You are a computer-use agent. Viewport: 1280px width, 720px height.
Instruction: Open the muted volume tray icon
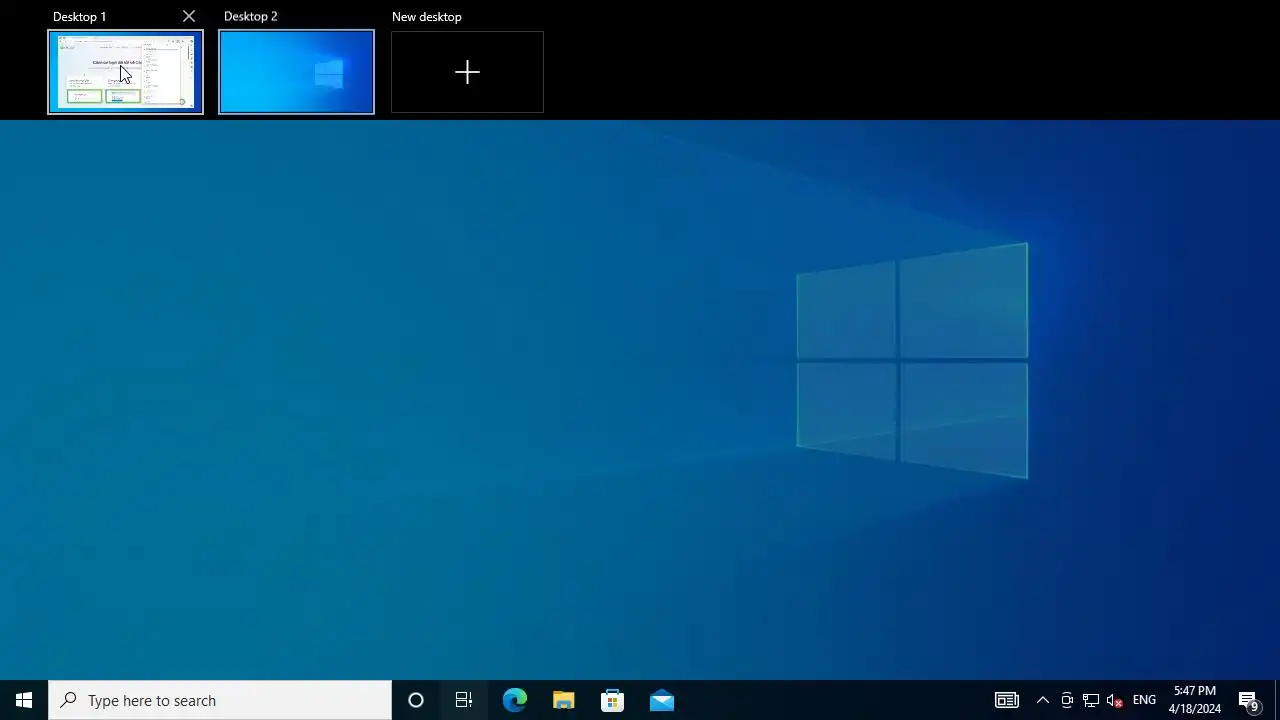1115,700
